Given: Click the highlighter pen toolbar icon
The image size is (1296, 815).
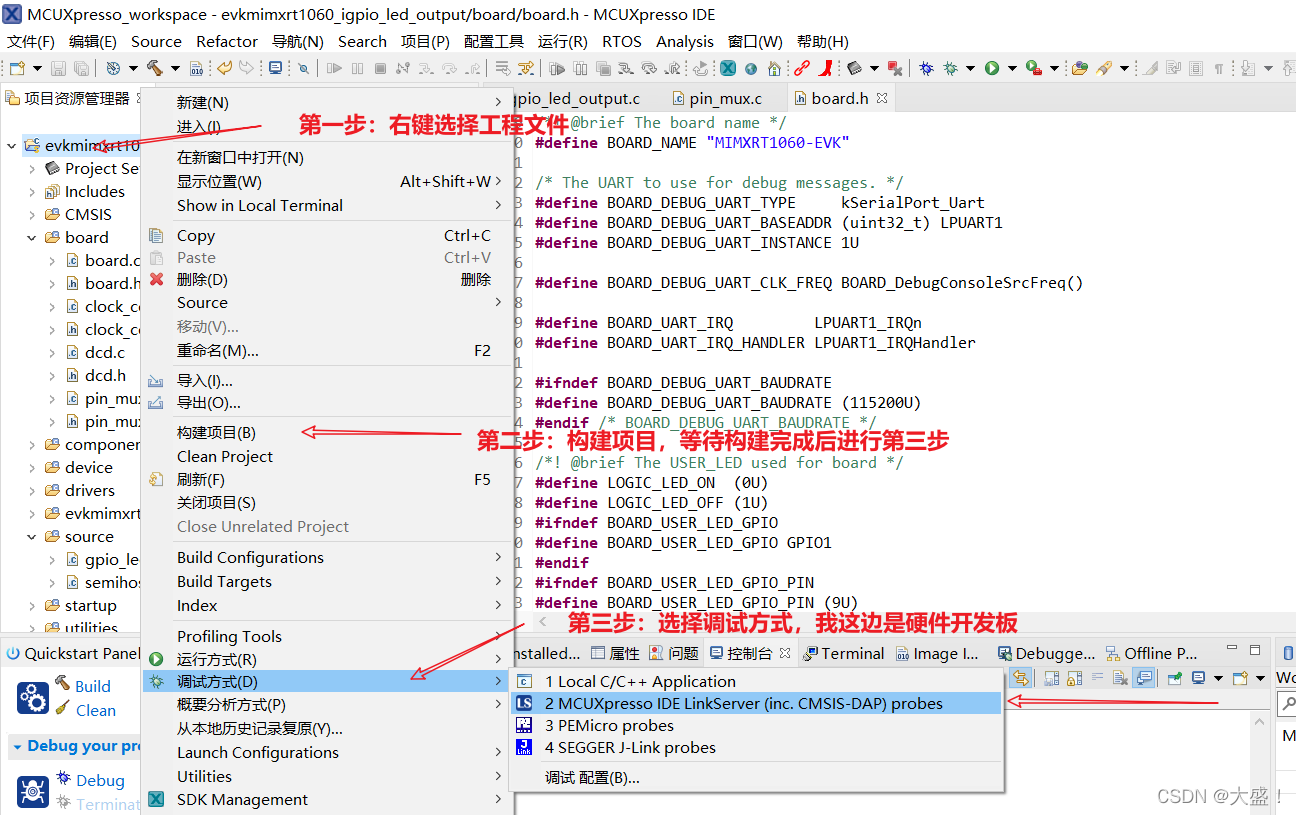Looking at the screenshot, I should pos(1103,68).
